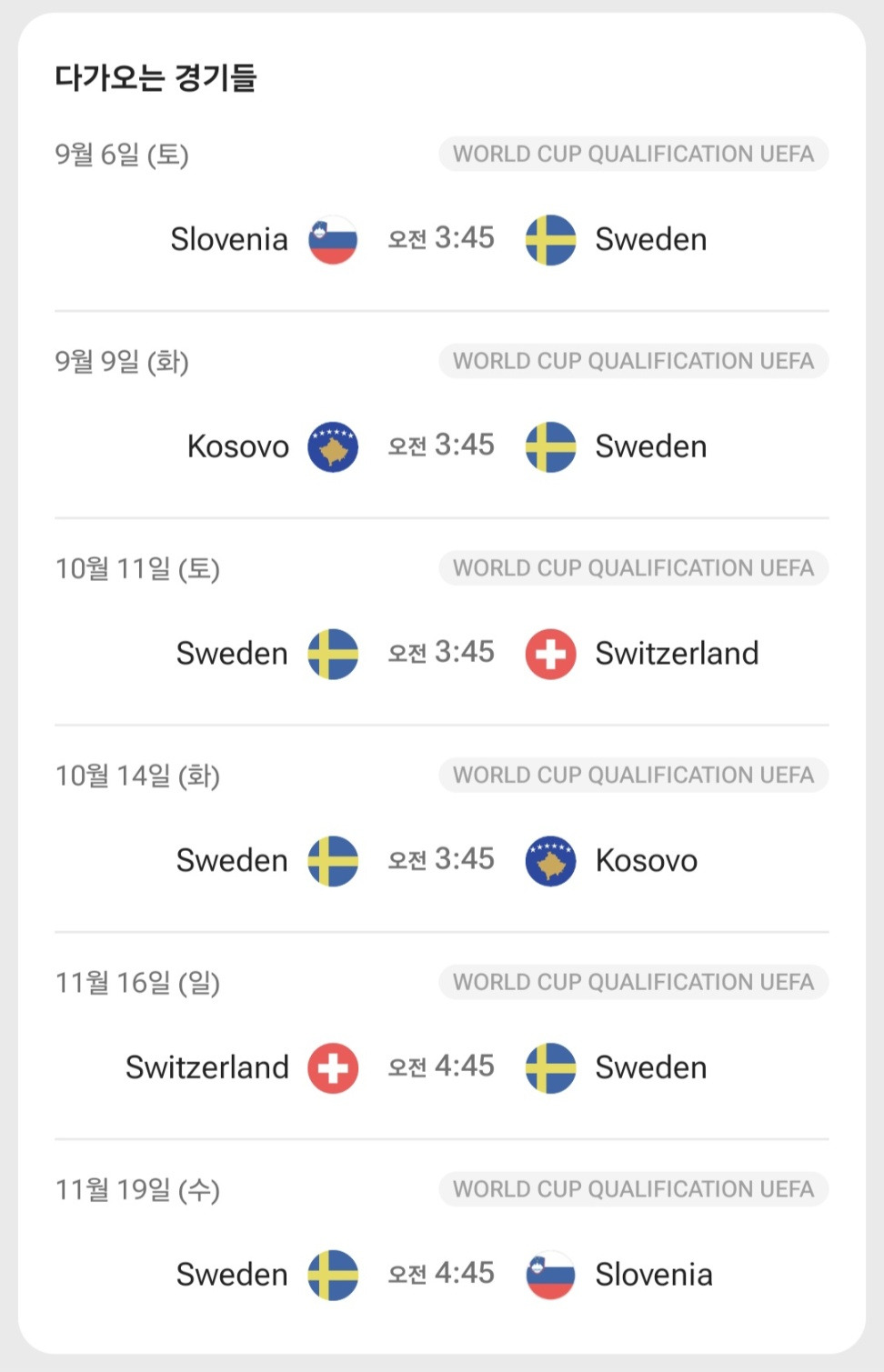Select Switzerland team name in 11월 16일 match
This screenshot has width=884, height=1372.
click(x=207, y=1067)
